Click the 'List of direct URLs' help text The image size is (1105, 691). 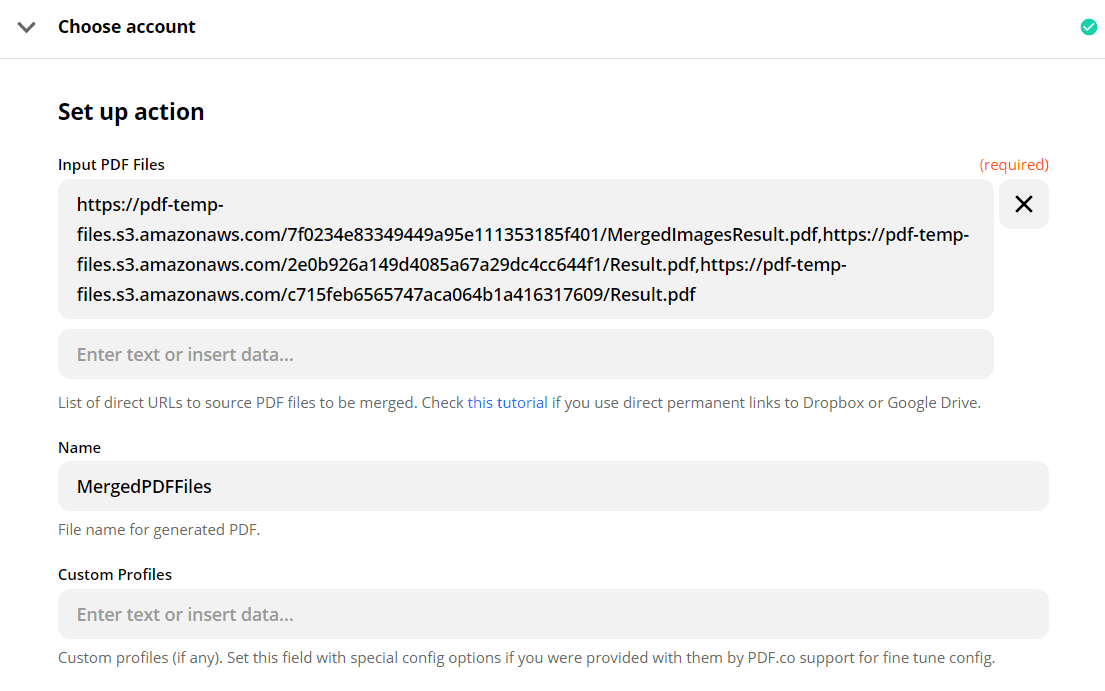tap(260, 403)
